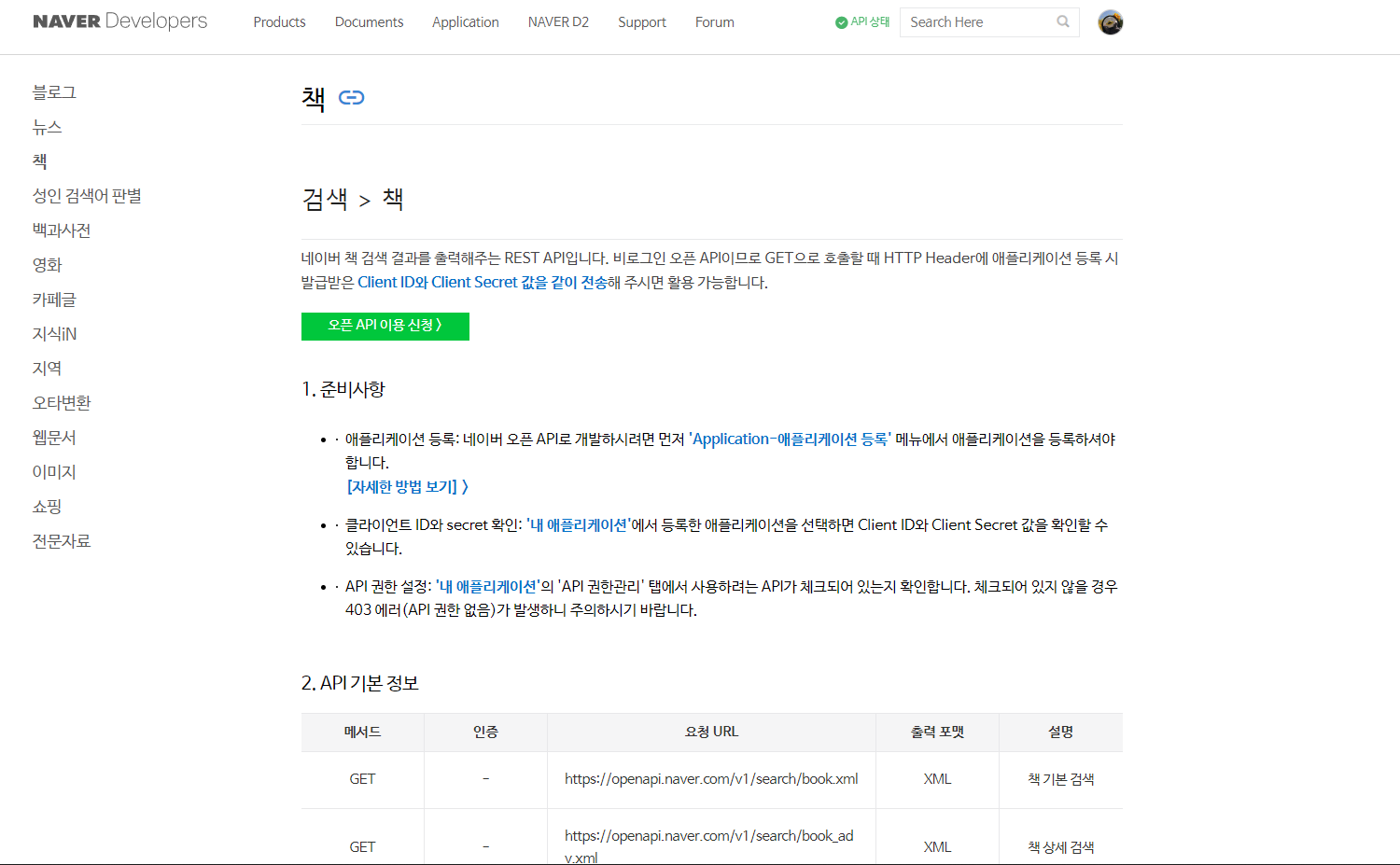Select 이미지 in the sidebar
Image resolution: width=1400 pixels, height=865 pixels.
pos(54,472)
